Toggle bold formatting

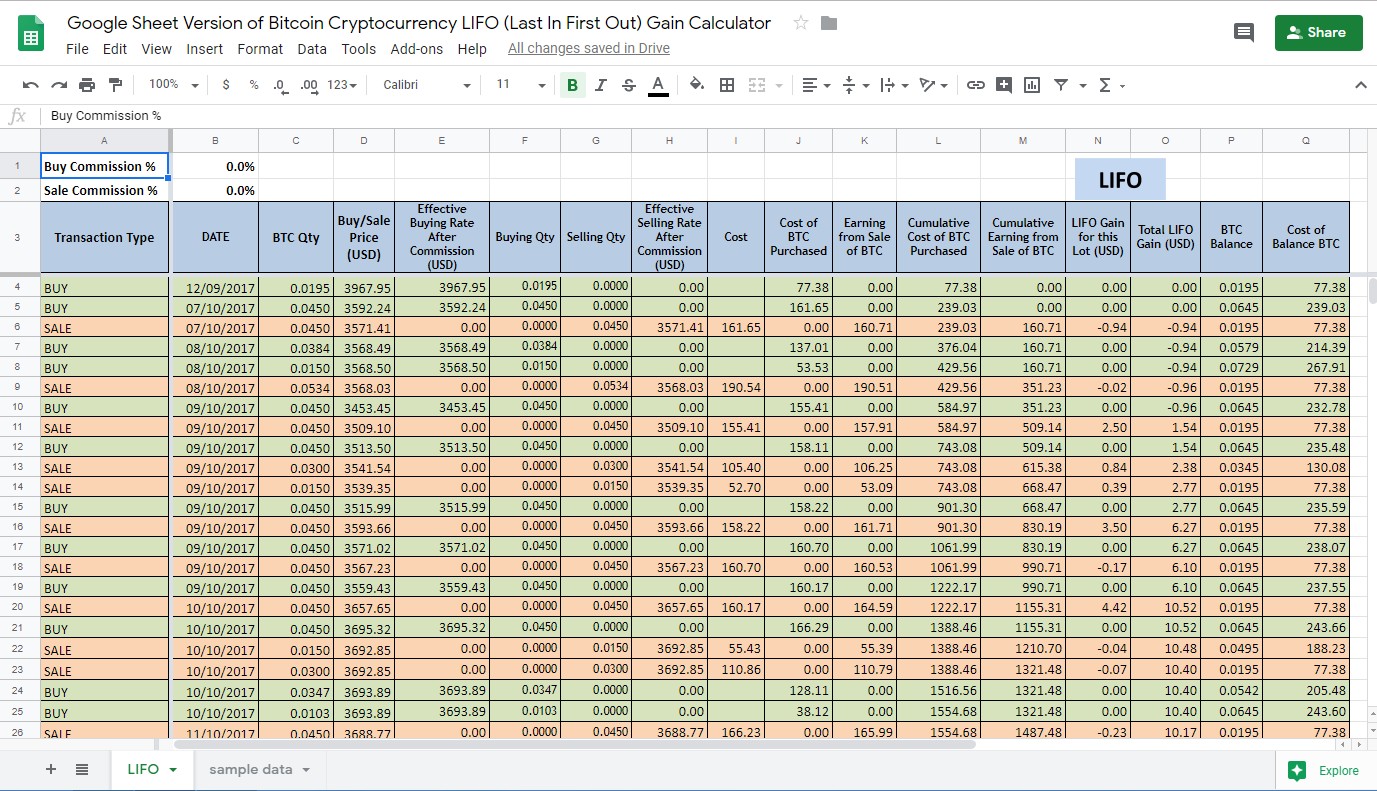[x=572, y=85]
